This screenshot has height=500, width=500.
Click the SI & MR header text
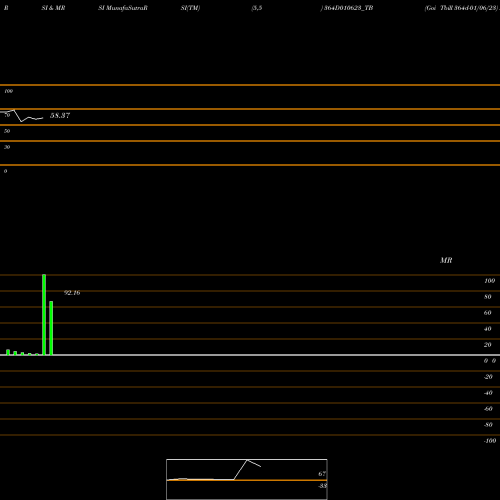point(53,8)
